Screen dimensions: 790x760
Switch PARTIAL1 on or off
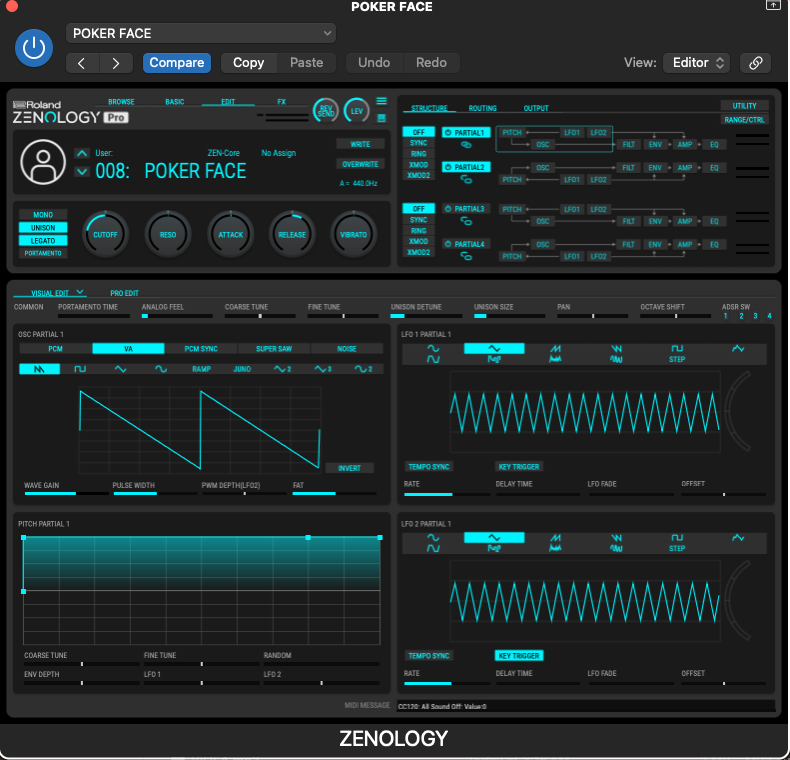[x=466, y=133]
